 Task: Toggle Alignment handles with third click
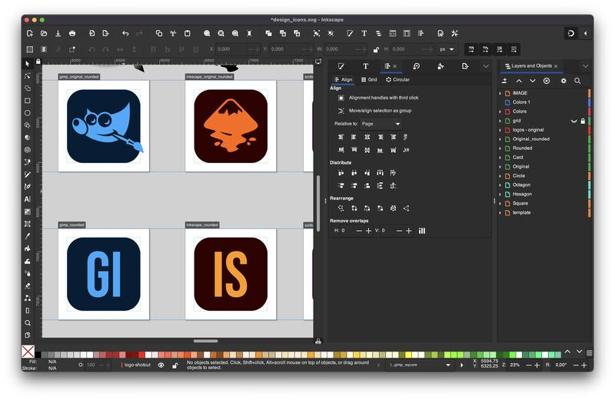pyautogui.click(x=341, y=98)
